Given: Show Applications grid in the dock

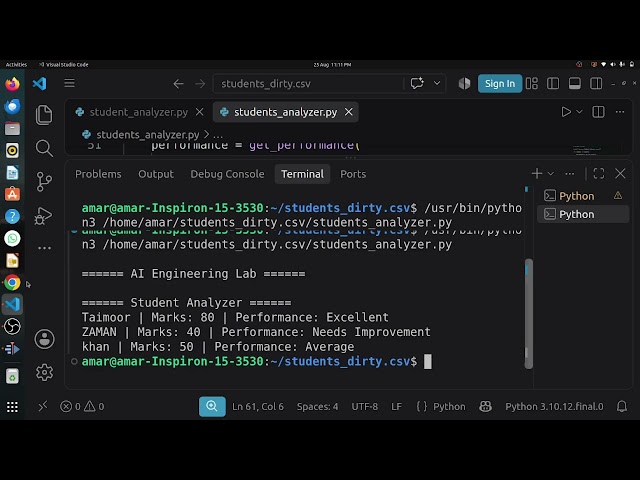Looking at the screenshot, I should point(12,407).
